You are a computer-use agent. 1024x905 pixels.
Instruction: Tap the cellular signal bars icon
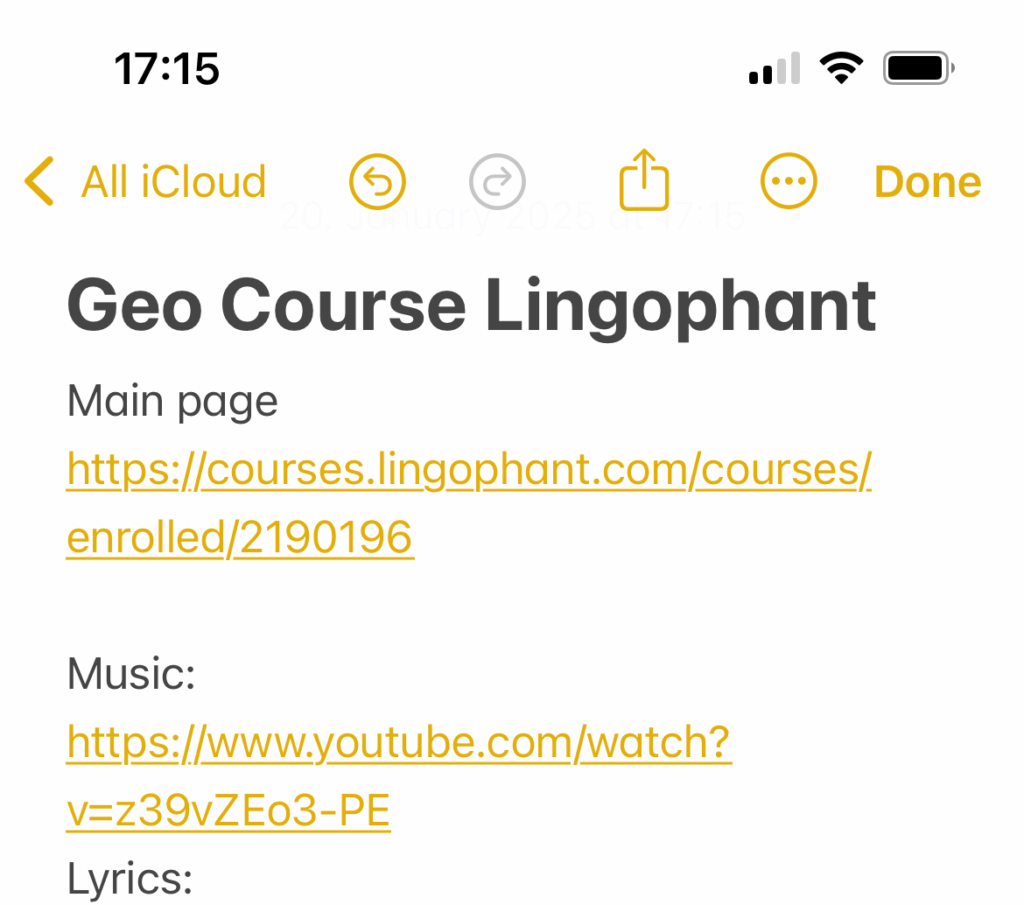pos(774,69)
